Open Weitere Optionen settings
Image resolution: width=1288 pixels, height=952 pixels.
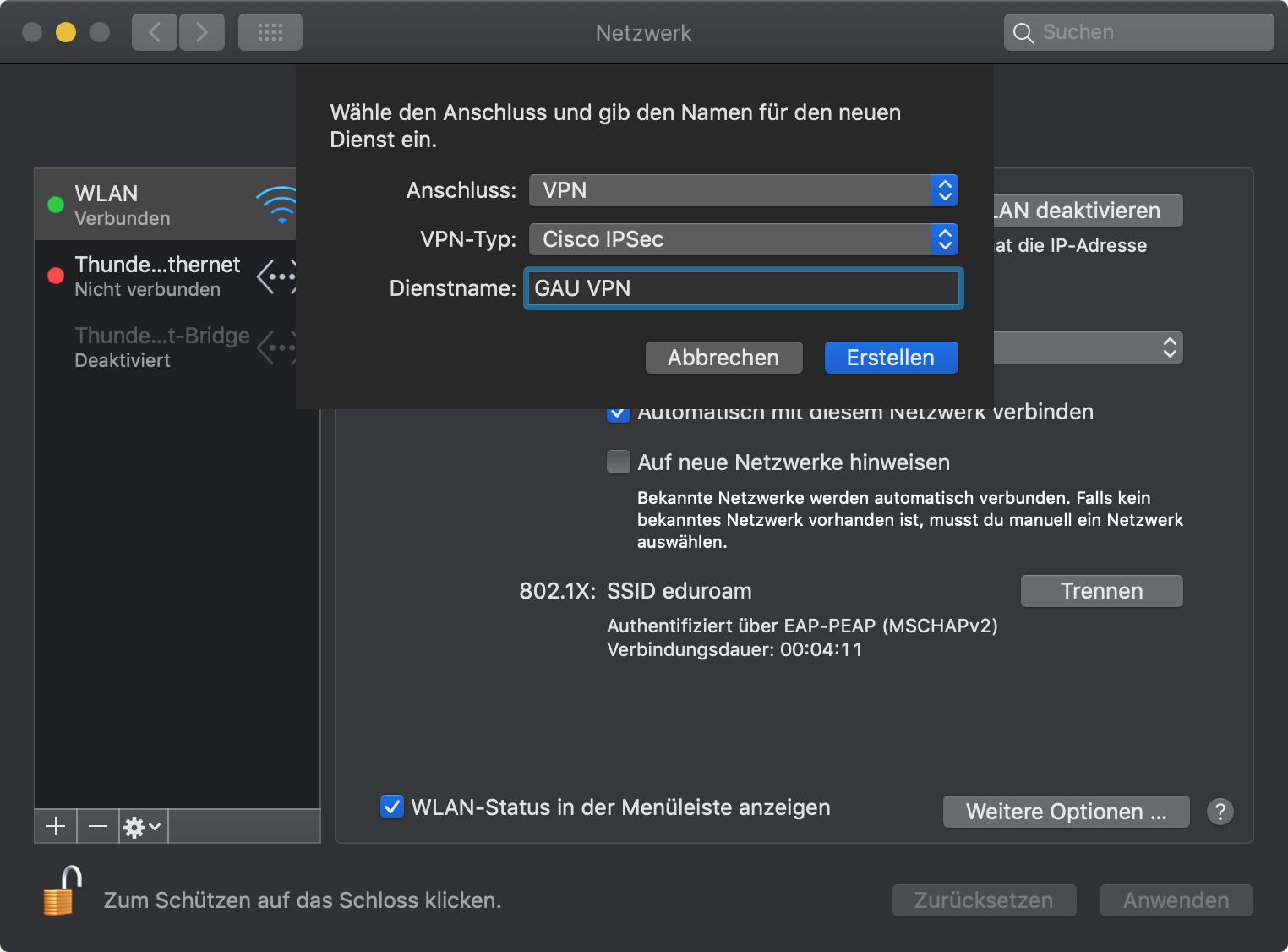pyautogui.click(x=1067, y=812)
